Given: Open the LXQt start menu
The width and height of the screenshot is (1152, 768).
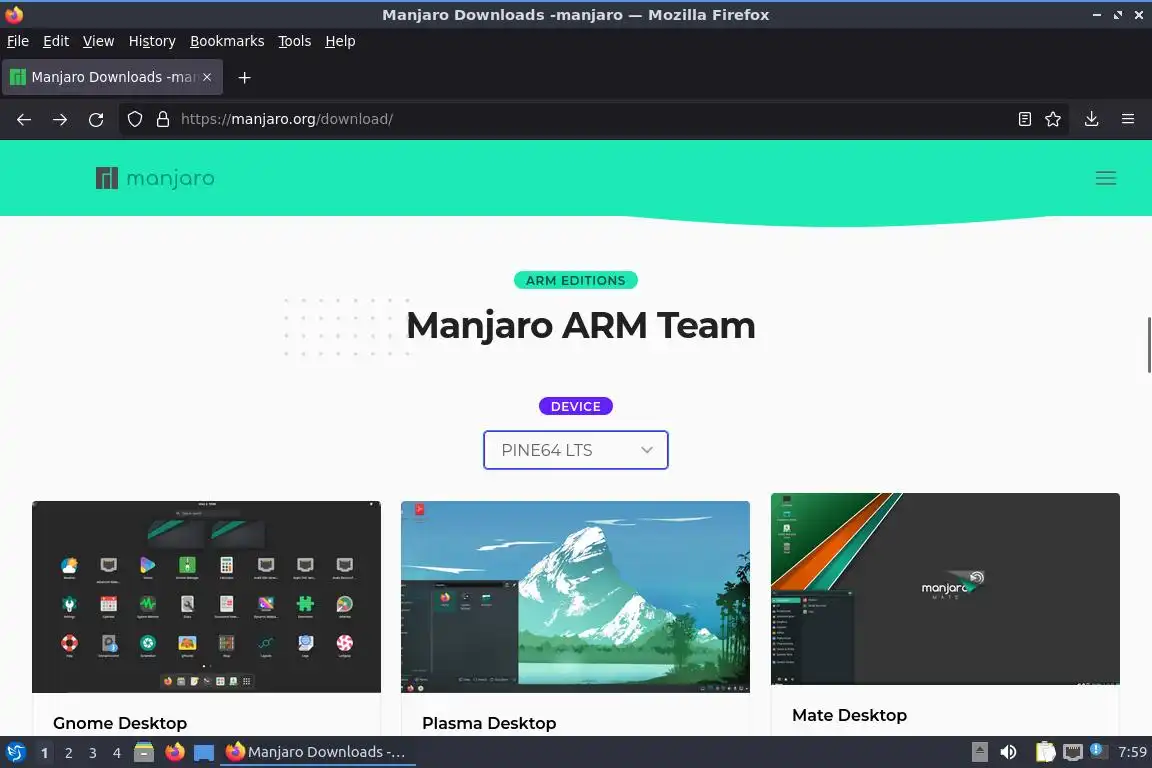Looking at the screenshot, I should click(x=15, y=752).
